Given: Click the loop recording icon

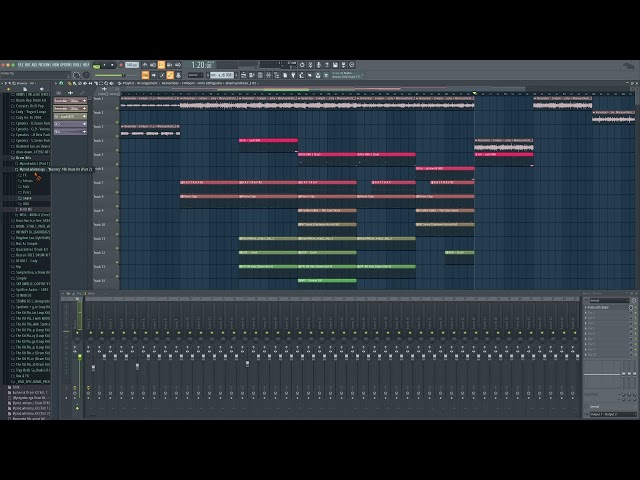Looking at the screenshot, I should (178, 65).
